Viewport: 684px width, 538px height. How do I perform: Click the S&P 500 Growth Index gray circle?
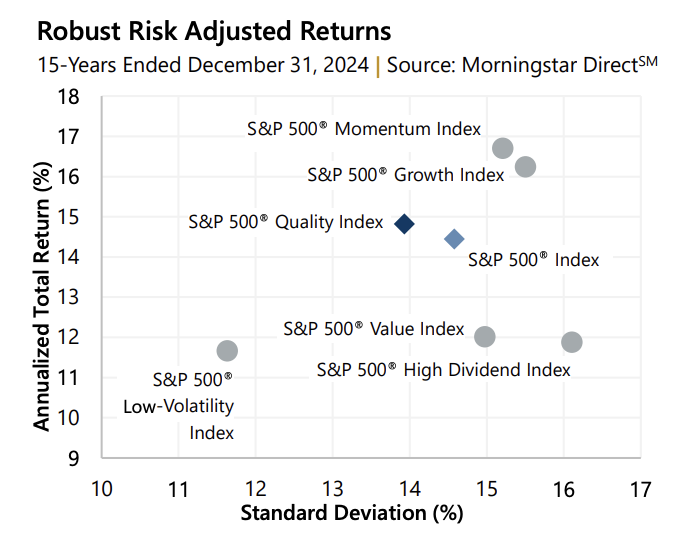525,167
